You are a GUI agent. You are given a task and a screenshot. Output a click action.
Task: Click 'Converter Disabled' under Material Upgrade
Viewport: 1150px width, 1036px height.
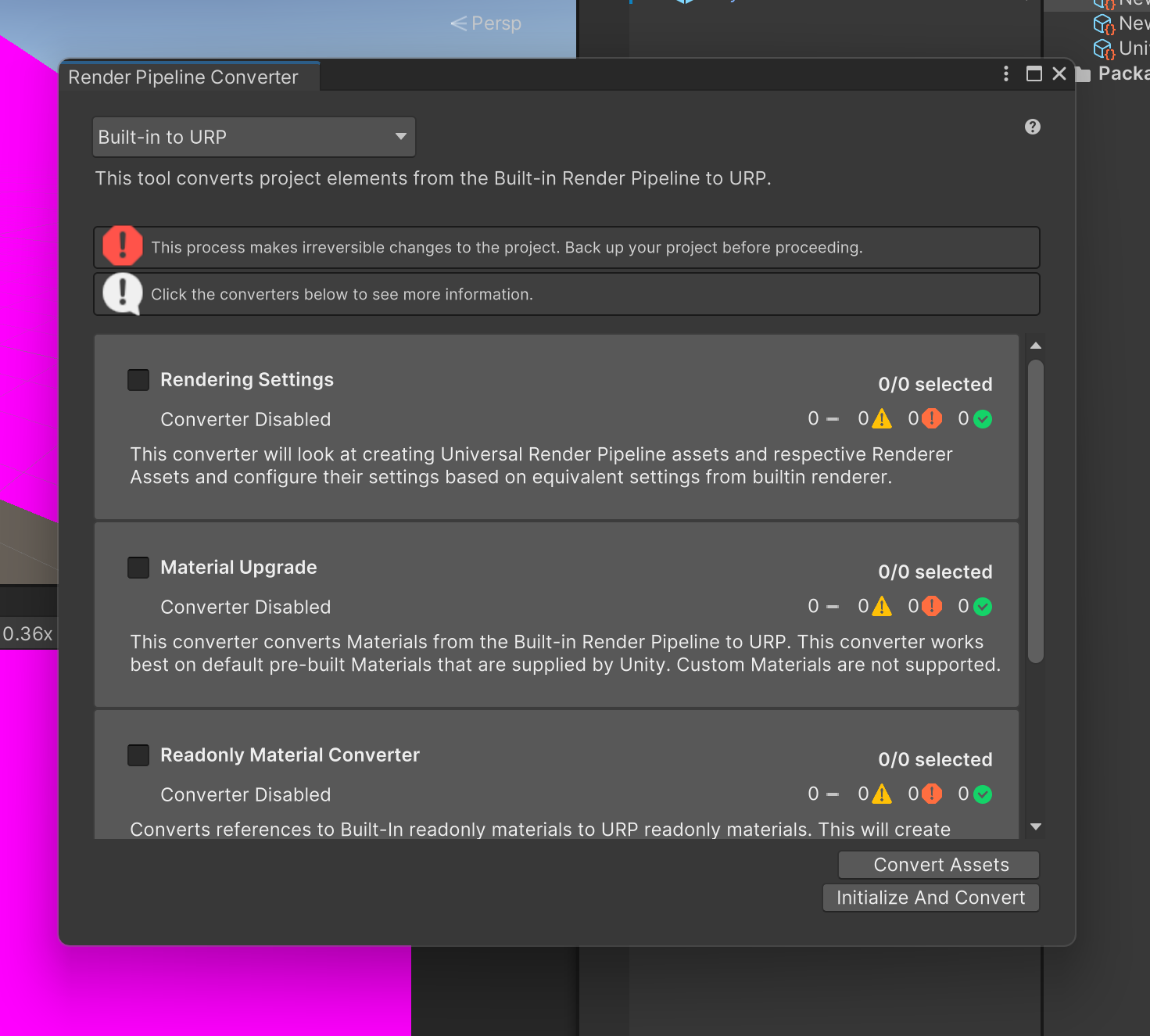pyautogui.click(x=245, y=608)
